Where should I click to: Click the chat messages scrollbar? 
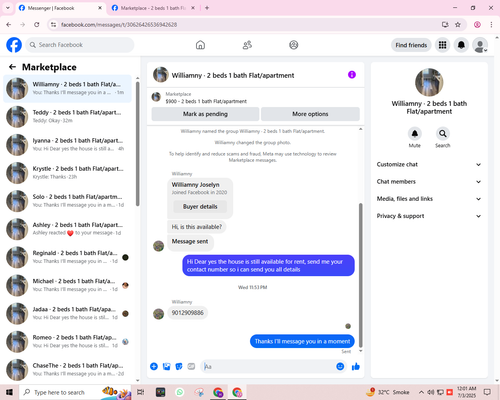point(360,275)
